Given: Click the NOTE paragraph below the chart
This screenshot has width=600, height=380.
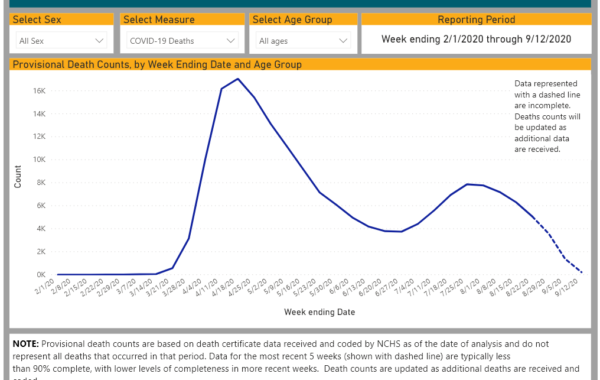Looking at the screenshot, I should click(296, 360).
